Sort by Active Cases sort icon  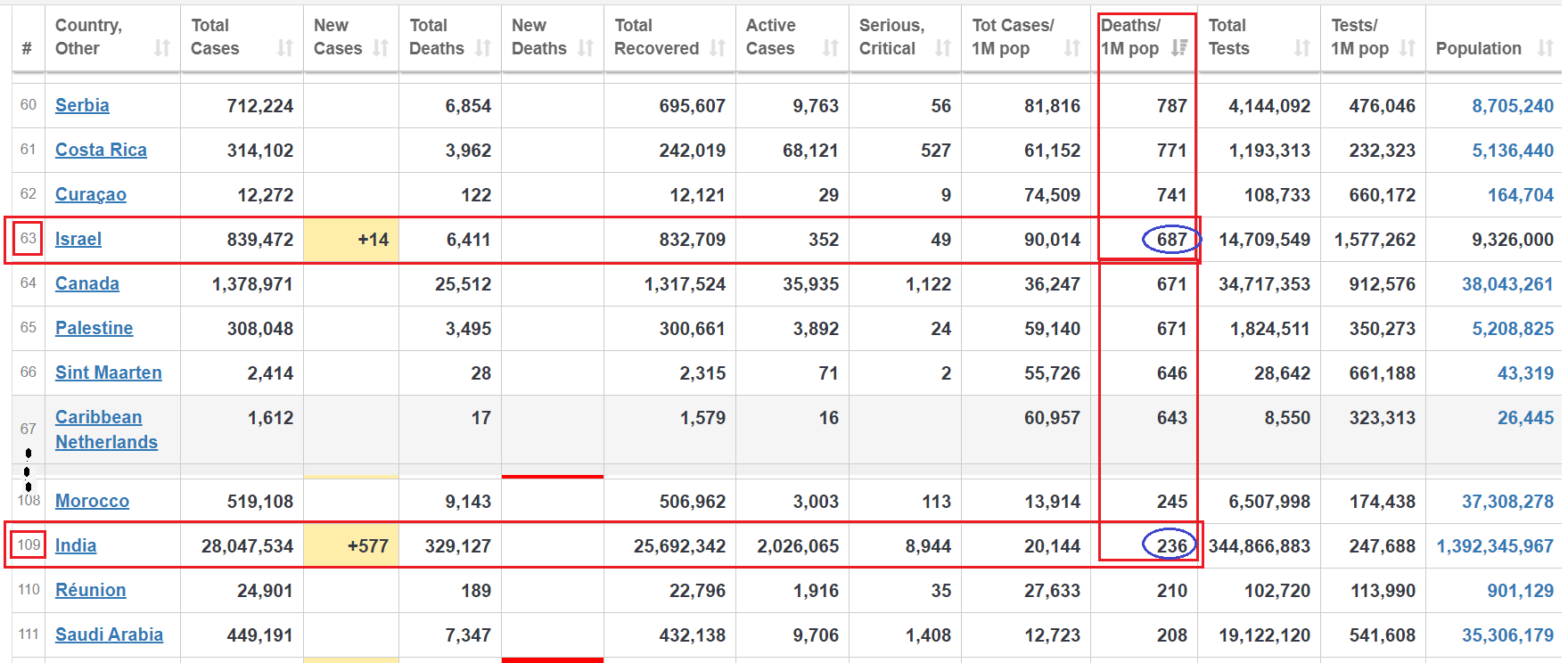coord(831,48)
